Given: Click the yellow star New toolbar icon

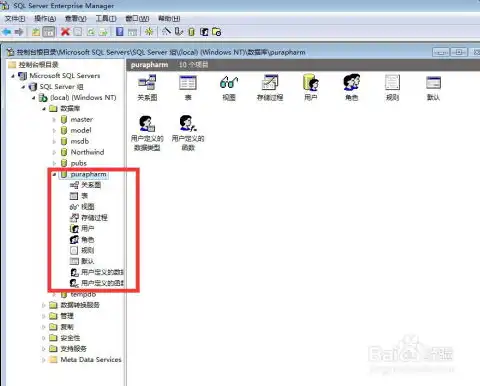Looking at the screenshot, I should coord(149,32).
